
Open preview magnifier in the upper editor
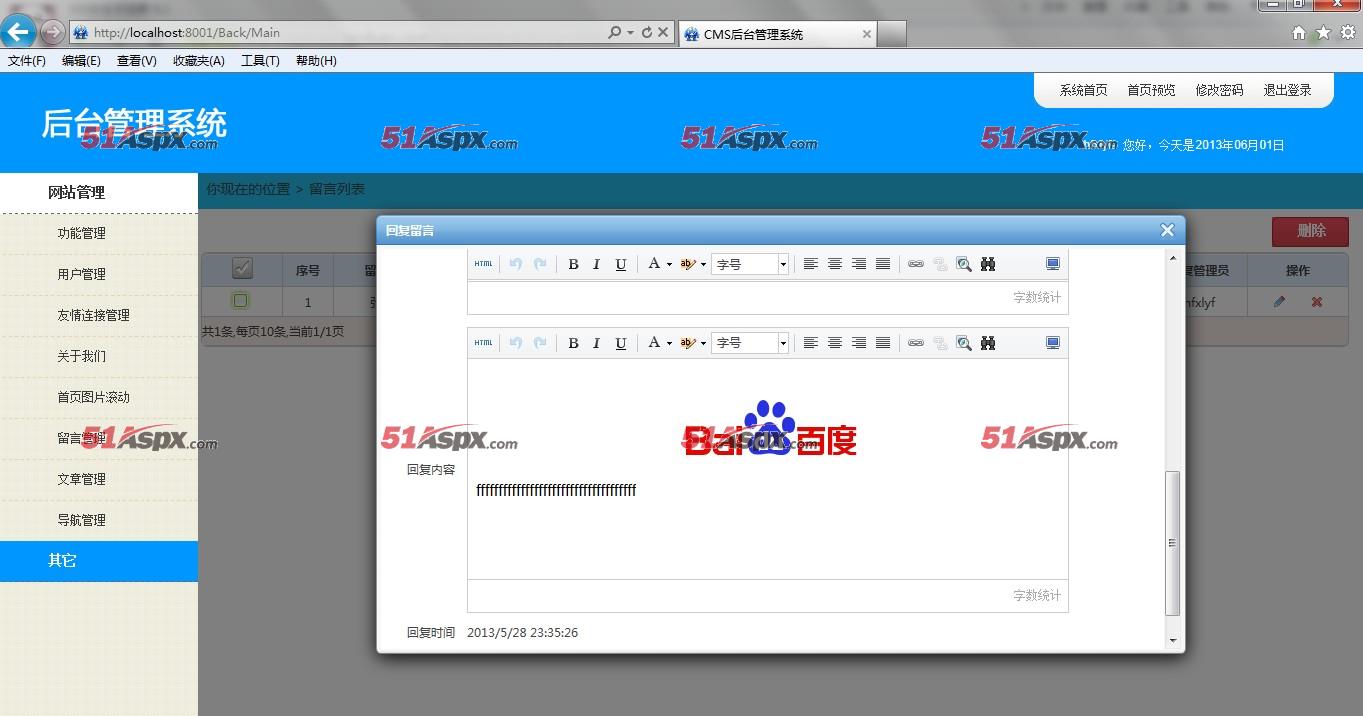(x=964, y=264)
